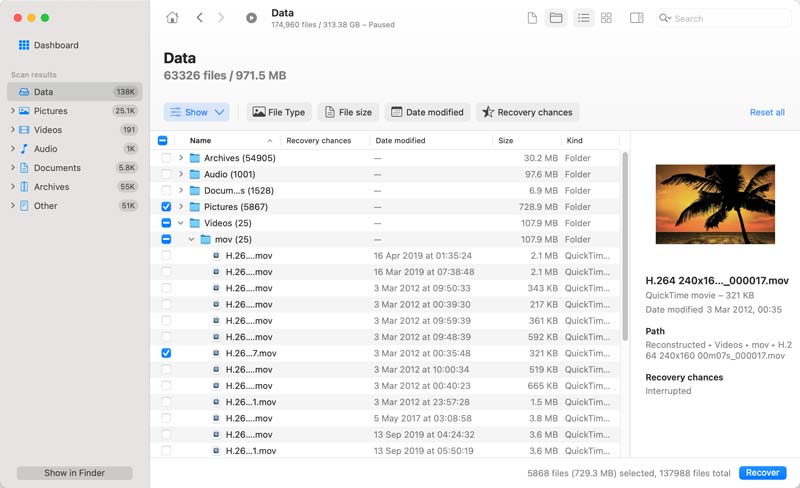This screenshot has width=800, height=488.
Task: Click the Recover button
Action: (762, 473)
